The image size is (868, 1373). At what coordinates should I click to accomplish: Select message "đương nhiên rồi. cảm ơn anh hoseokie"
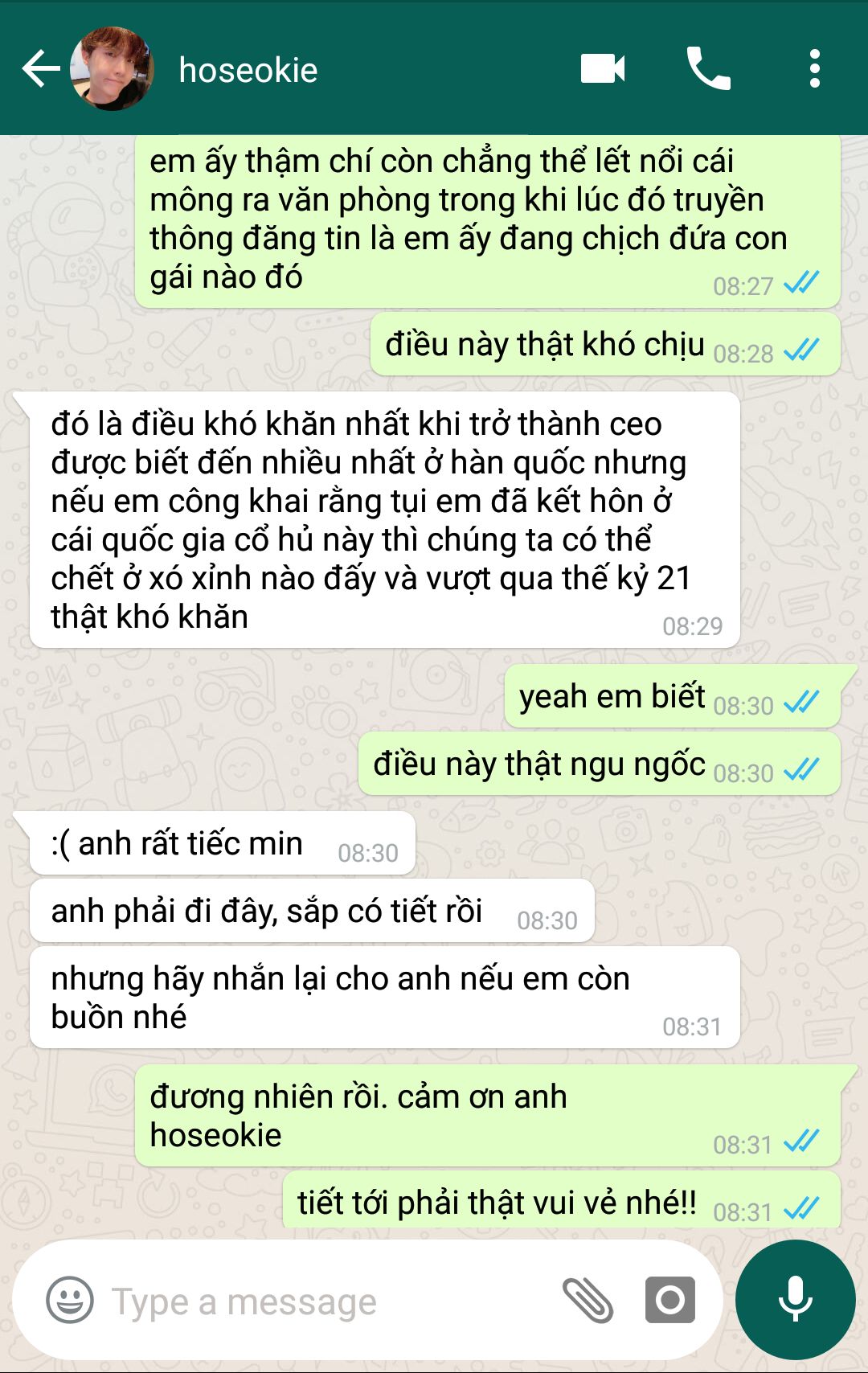coord(487,1117)
